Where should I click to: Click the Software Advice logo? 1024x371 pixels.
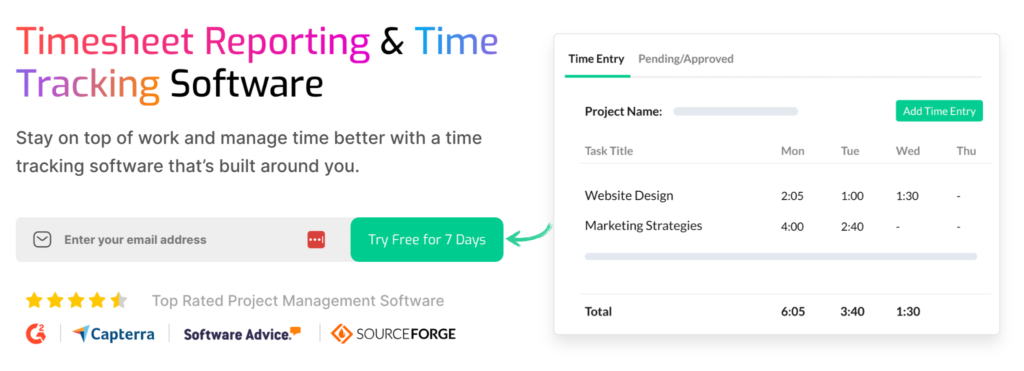click(242, 334)
